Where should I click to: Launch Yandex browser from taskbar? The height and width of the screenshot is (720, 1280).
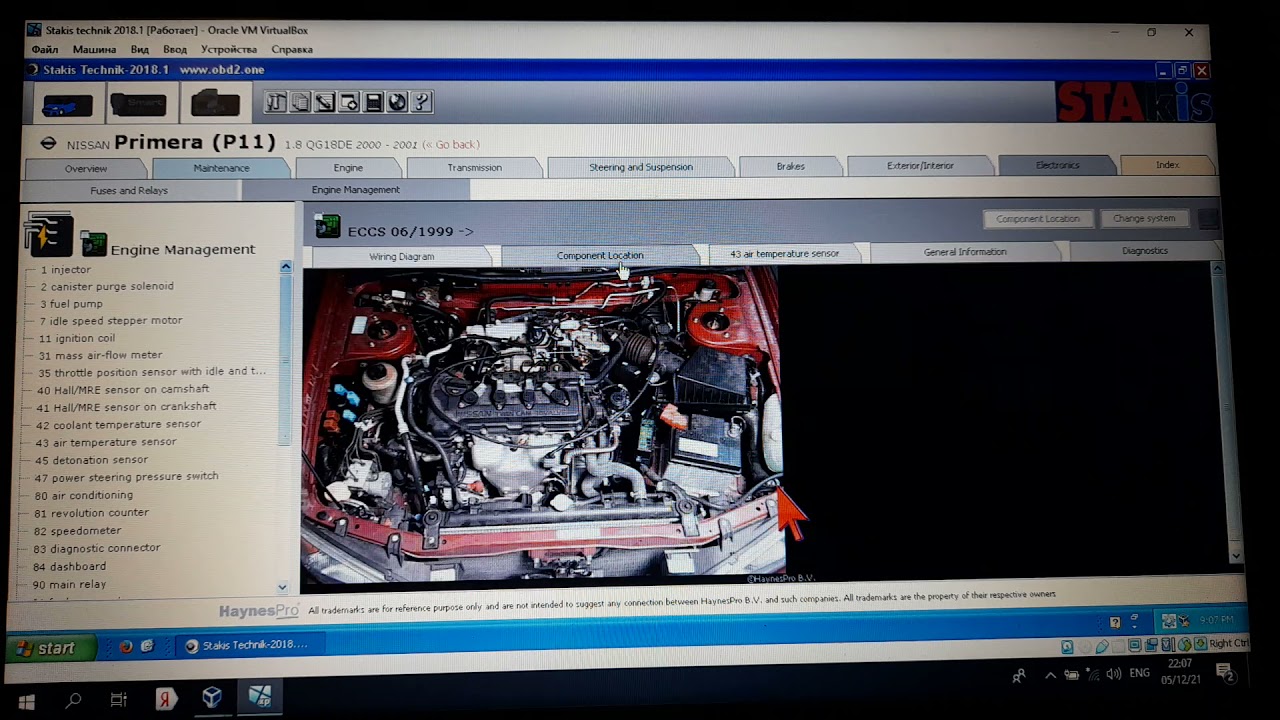[165, 699]
